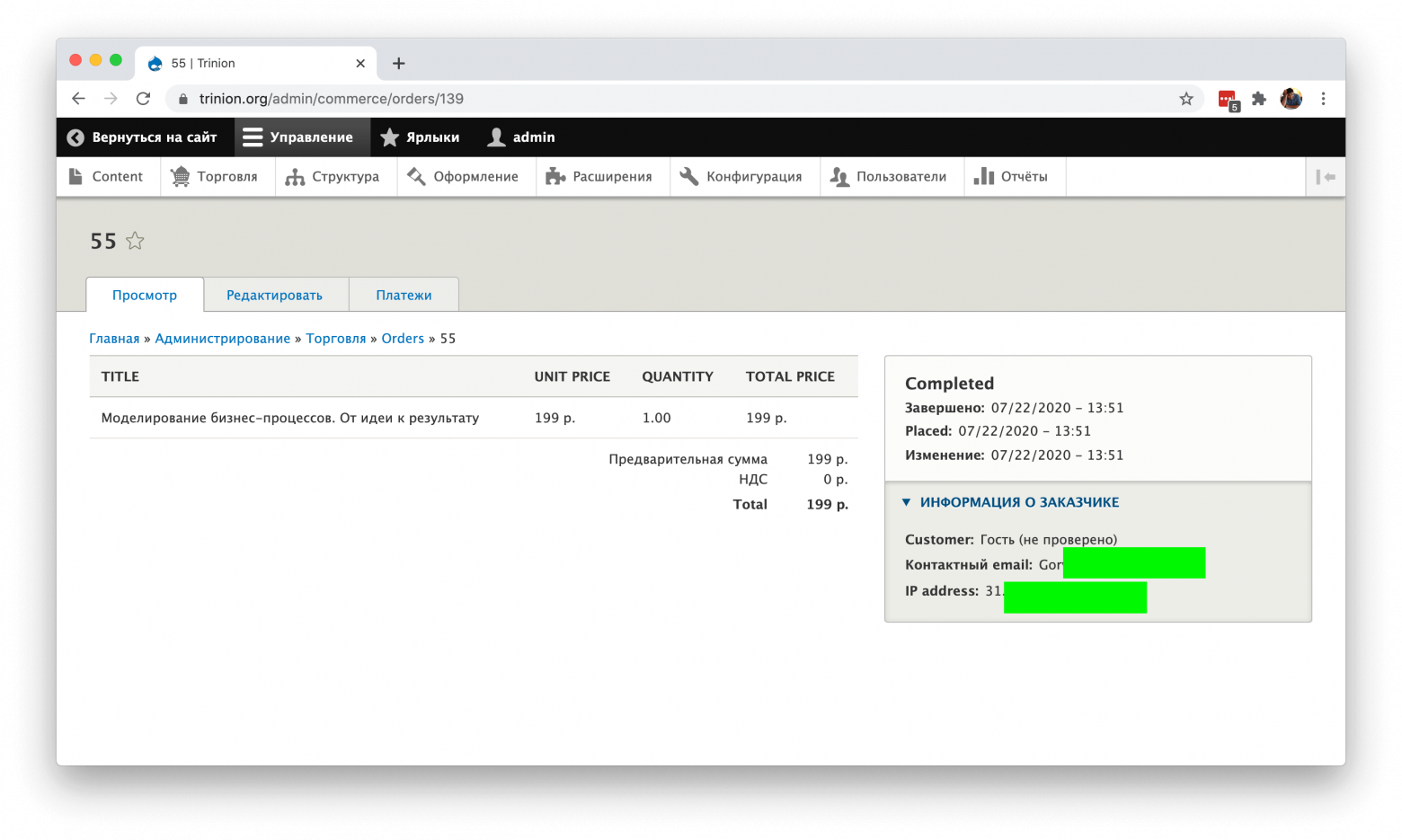Image resolution: width=1402 pixels, height=840 pixels.
Task: Click the 'TITLE' column header
Action: [120, 376]
